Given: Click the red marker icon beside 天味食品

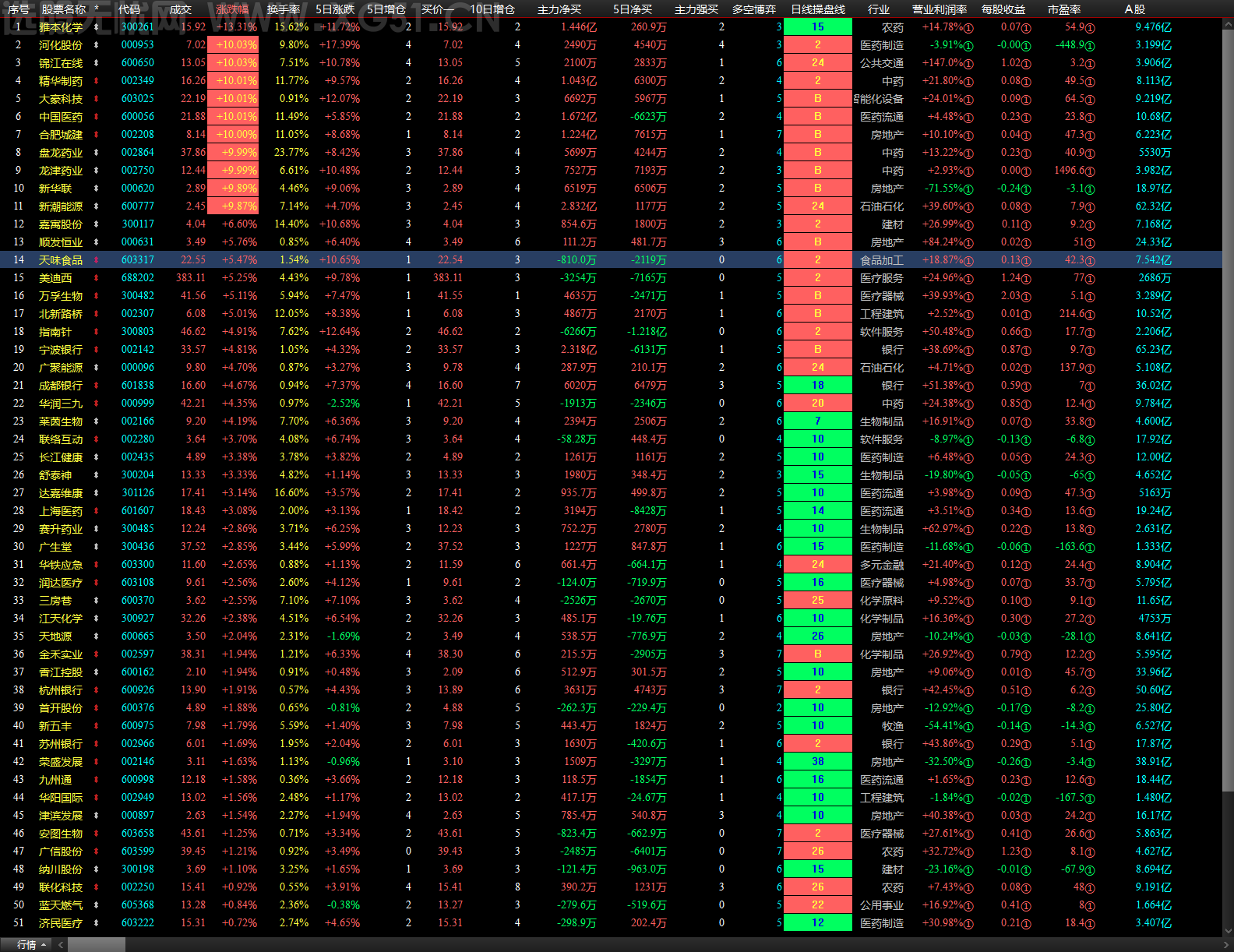Looking at the screenshot, I should 97,260.
